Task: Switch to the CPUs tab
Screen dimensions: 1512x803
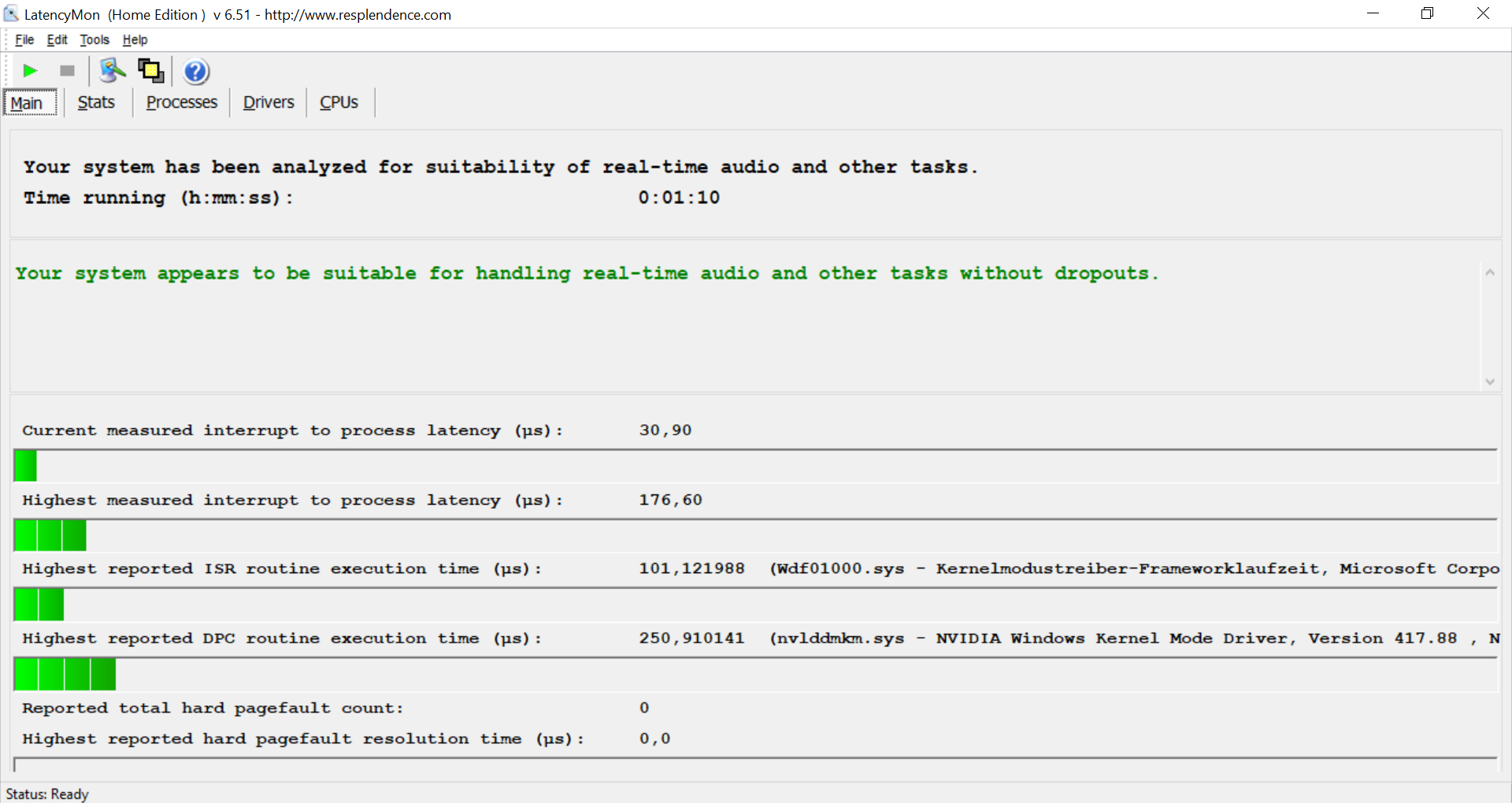Action: (339, 102)
